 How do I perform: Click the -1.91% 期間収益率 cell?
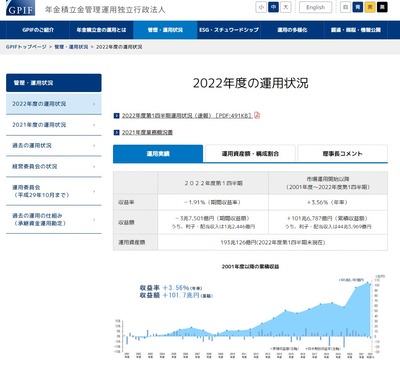213,202
